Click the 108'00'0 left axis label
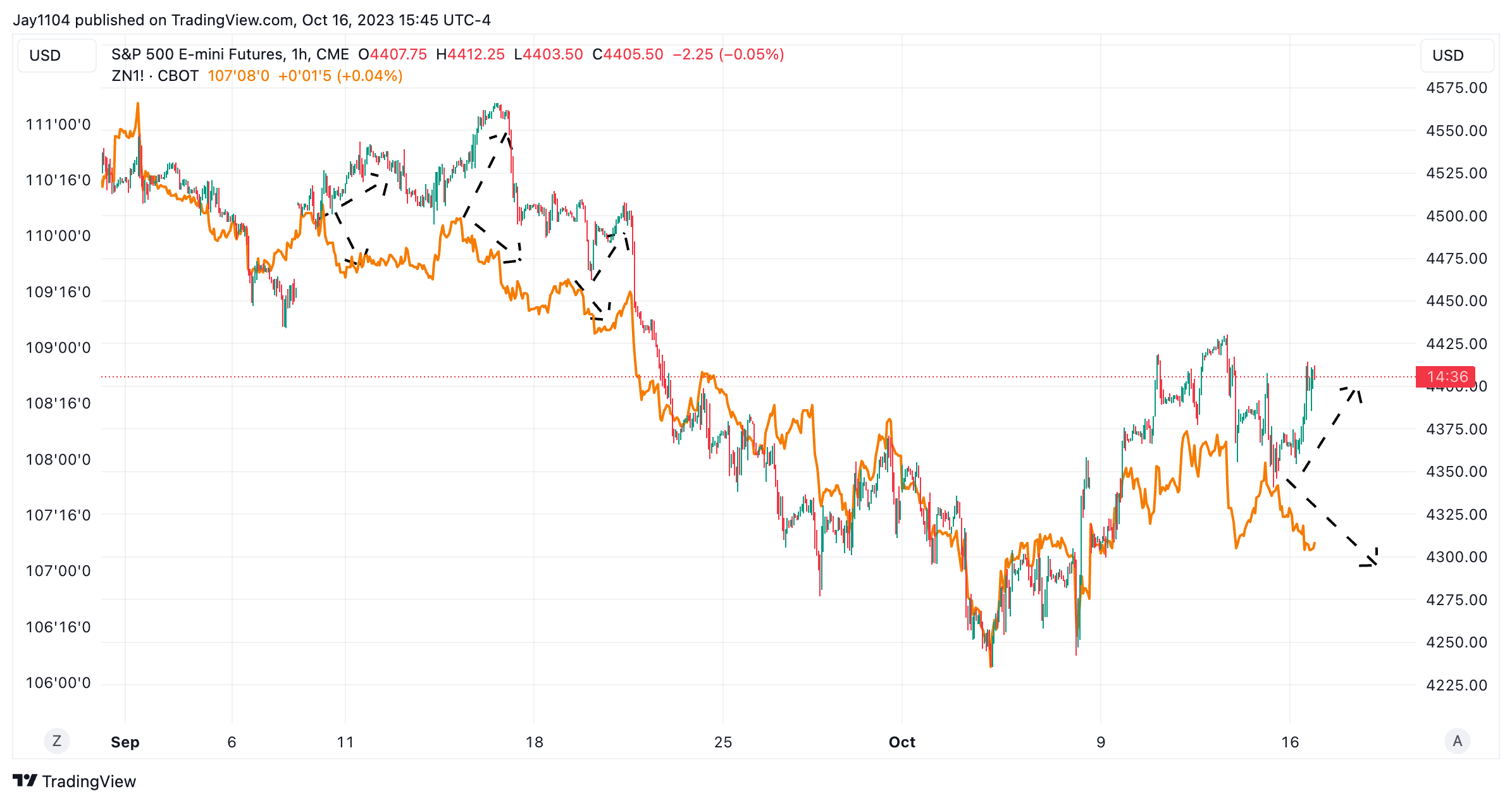 58,460
